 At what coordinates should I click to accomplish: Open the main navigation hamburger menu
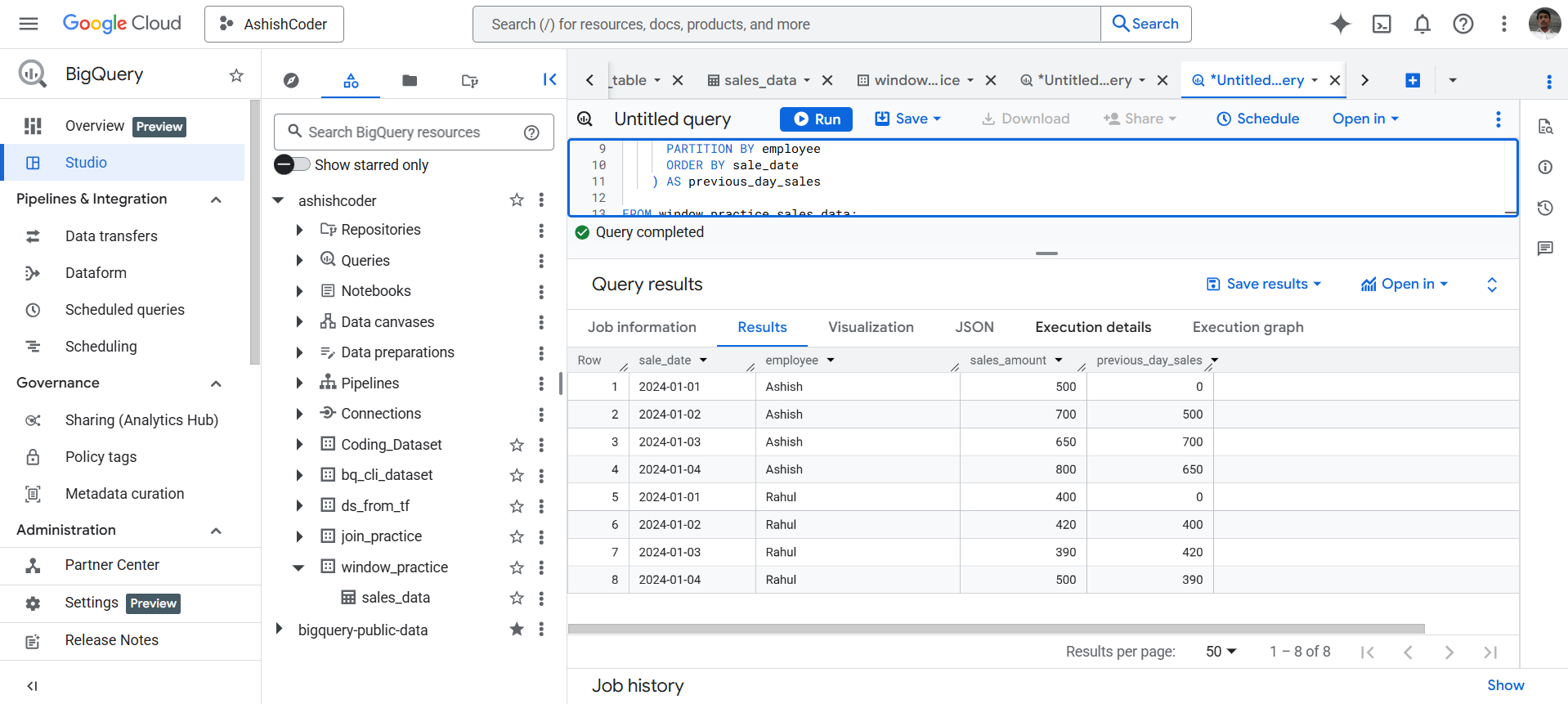pos(29,24)
